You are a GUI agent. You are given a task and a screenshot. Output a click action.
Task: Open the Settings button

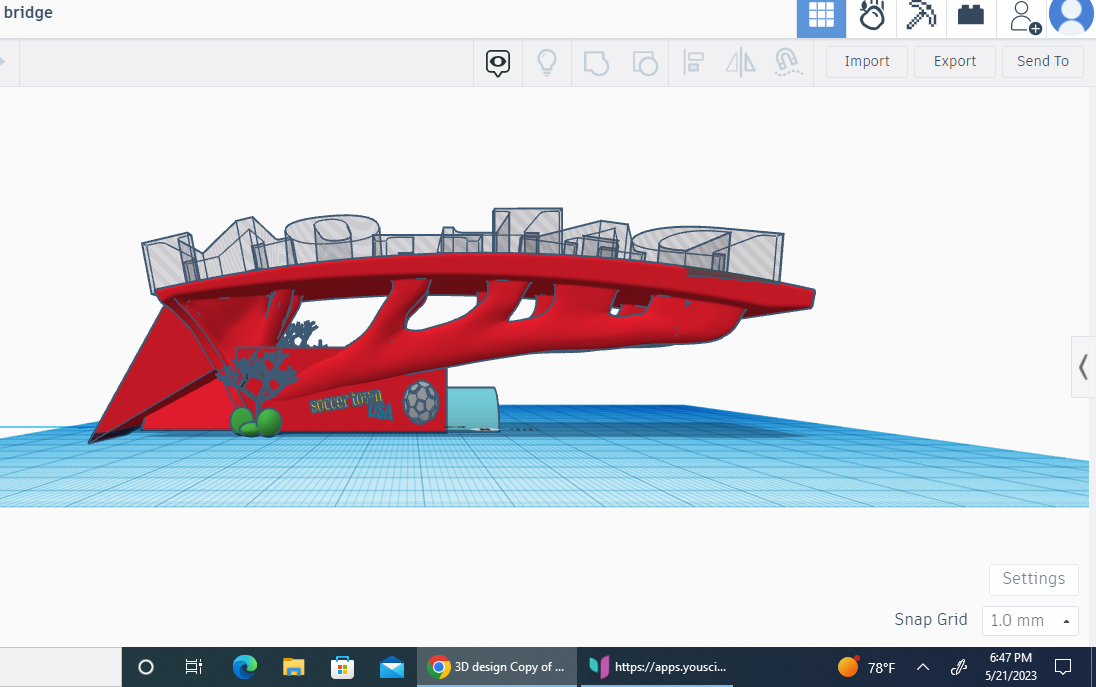1034,579
